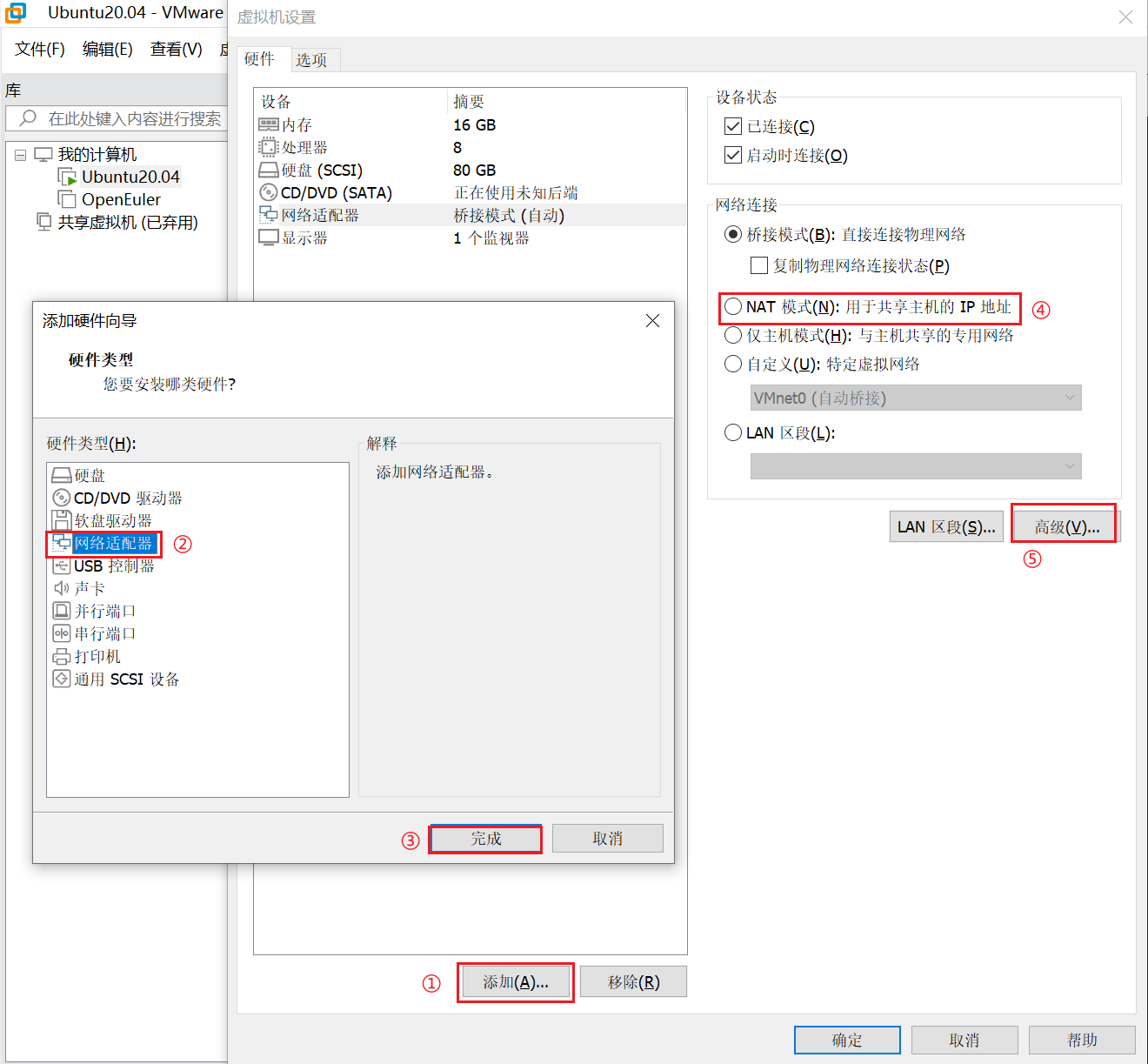
Task: Toggle the 启动时连接(O) checkbox
Action: [x=733, y=155]
